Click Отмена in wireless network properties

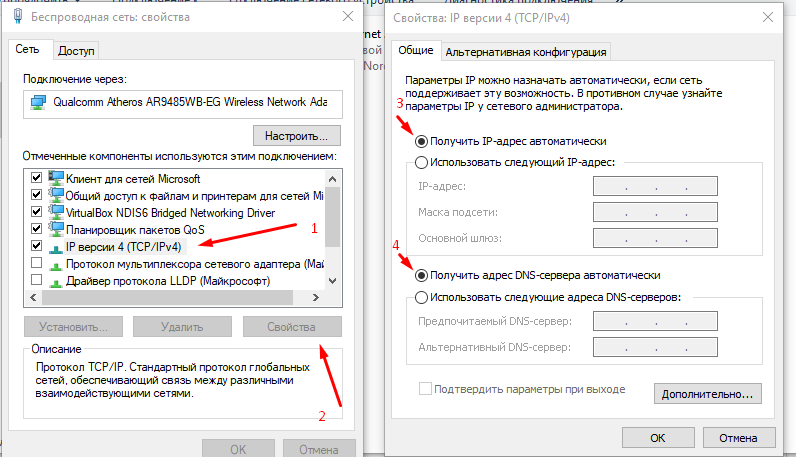[x=319, y=449]
